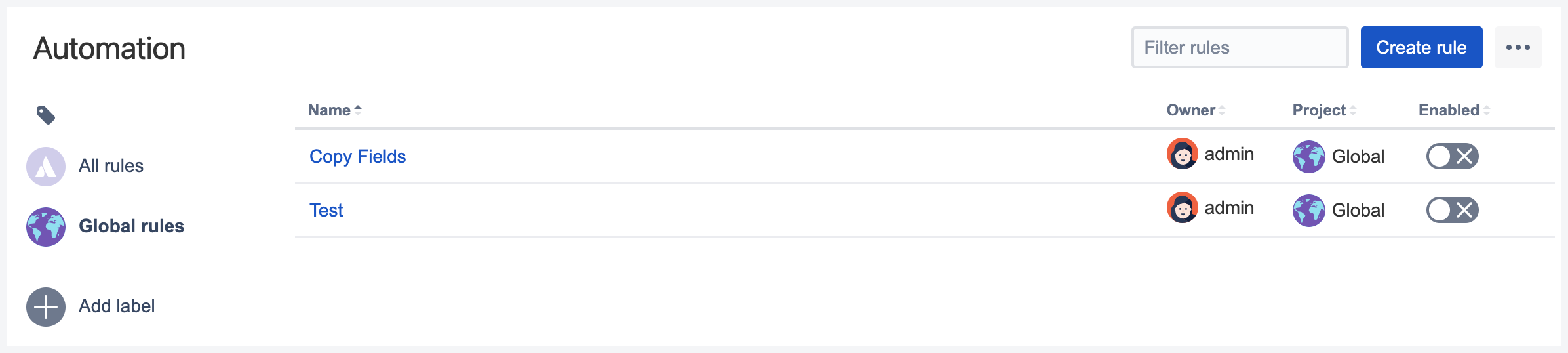The width and height of the screenshot is (1568, 353).
Task: Focus the Filter rules input field
Action: point(1240,47)
